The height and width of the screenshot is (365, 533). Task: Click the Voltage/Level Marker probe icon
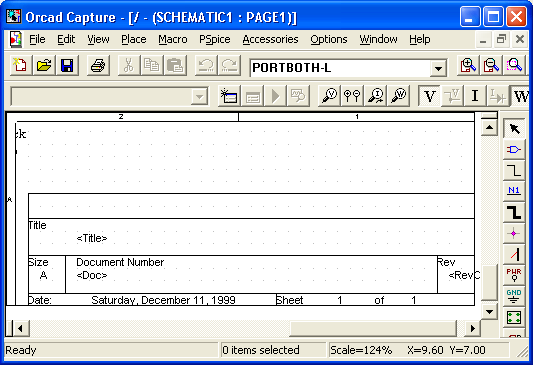tap(329, 96)
